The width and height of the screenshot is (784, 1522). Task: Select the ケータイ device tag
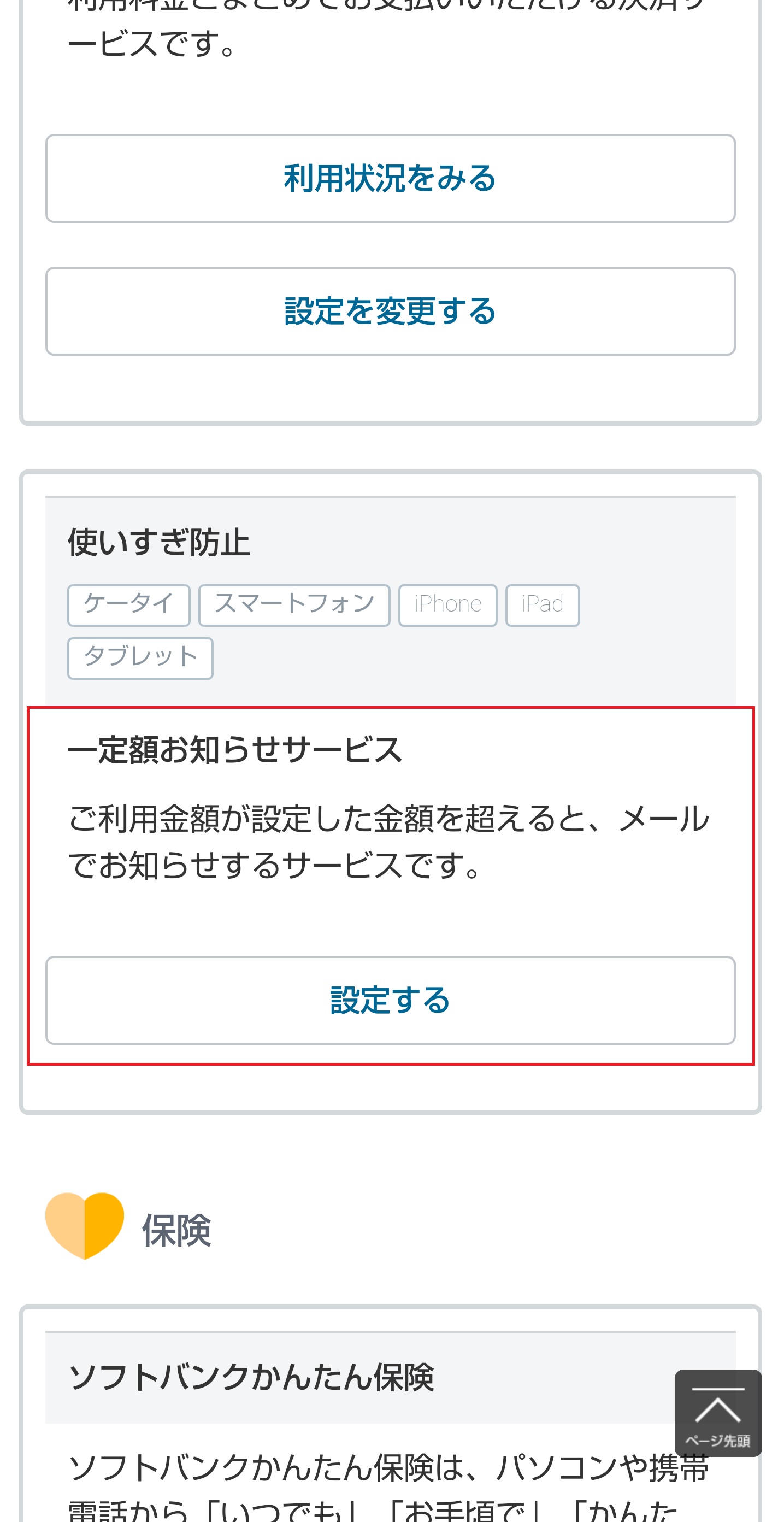tap(129, 605)
